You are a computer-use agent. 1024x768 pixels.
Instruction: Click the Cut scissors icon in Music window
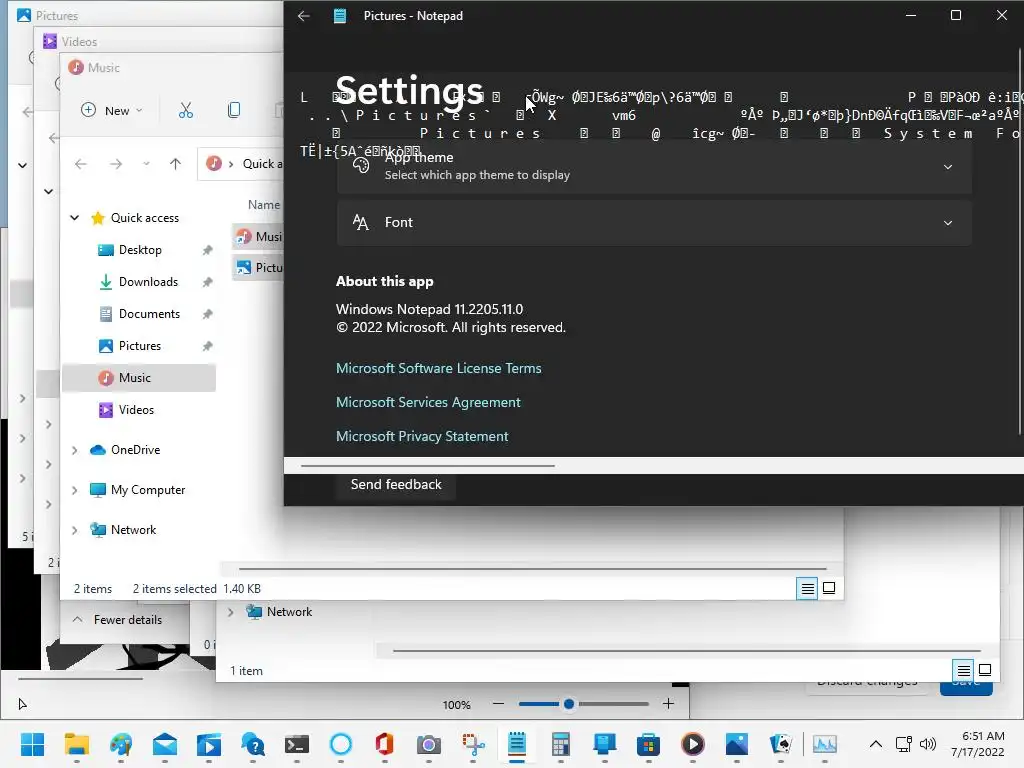coord(186,110)
